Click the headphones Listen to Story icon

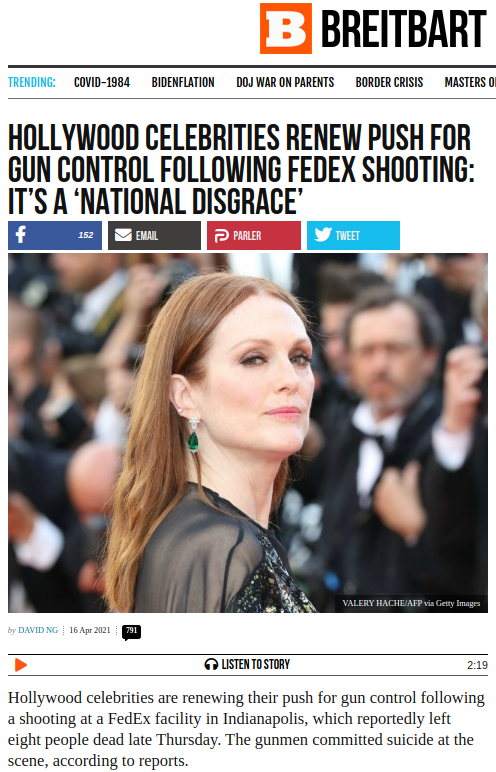211,664
